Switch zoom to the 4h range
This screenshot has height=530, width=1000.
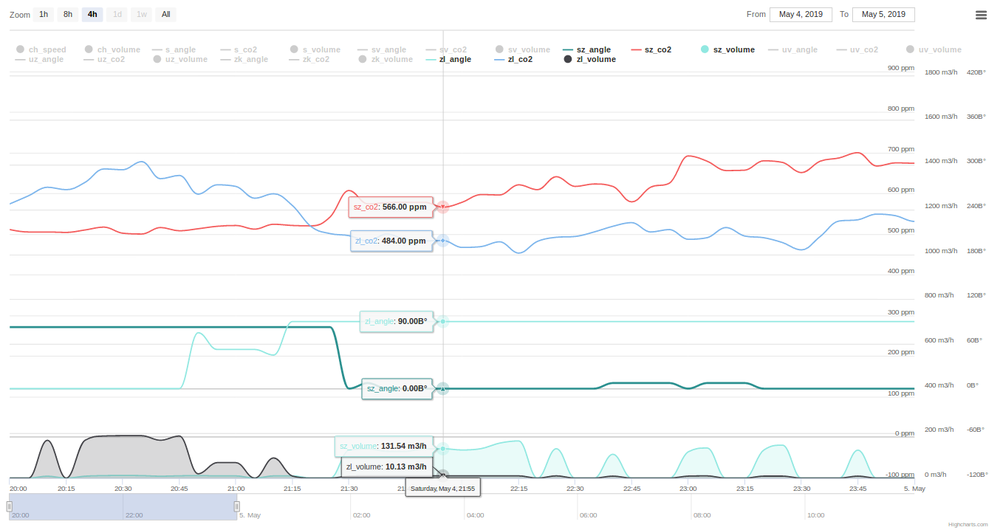pyautogui.click(x=93, y=15)
